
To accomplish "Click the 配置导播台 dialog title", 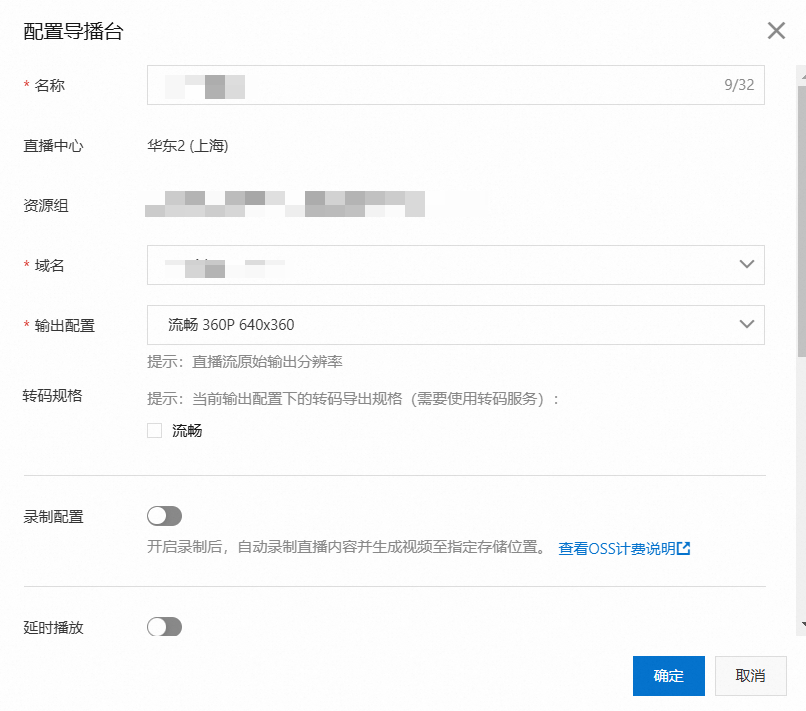I will [x=73, y=32].
